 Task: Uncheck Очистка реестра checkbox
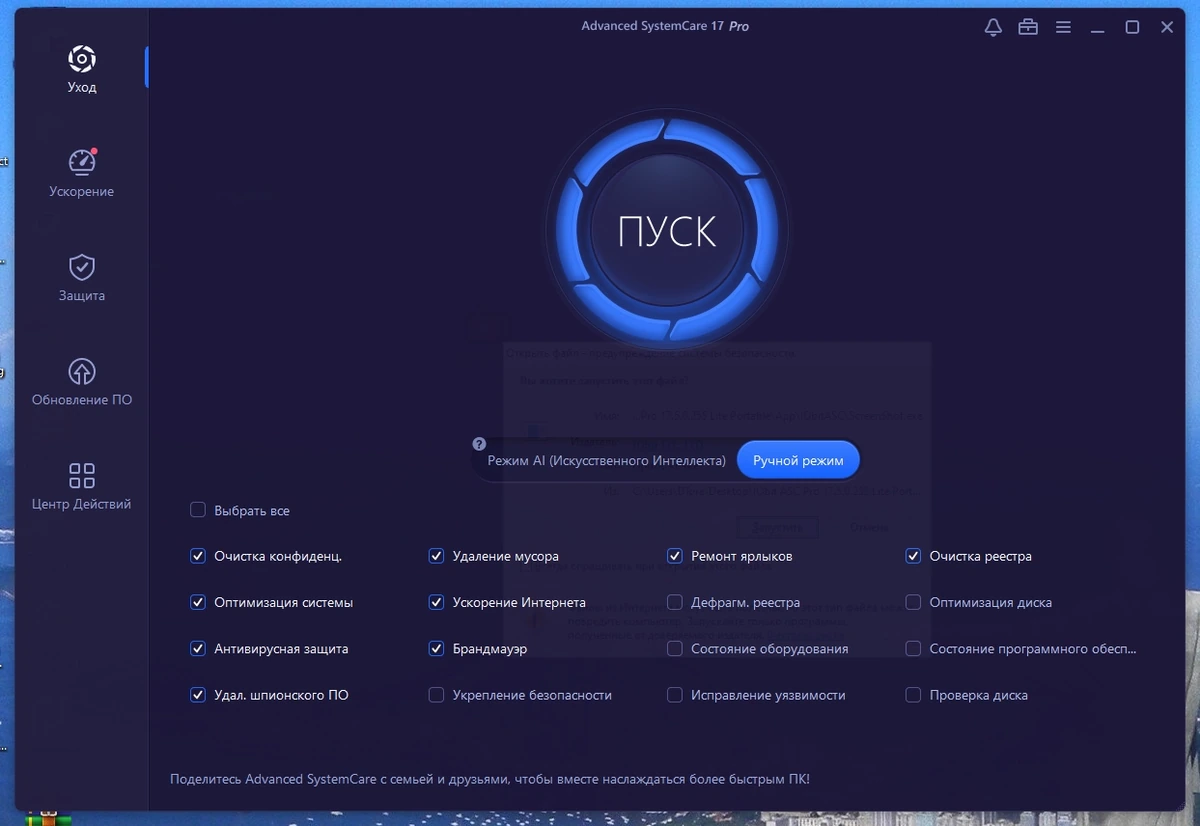click(913, 556)
